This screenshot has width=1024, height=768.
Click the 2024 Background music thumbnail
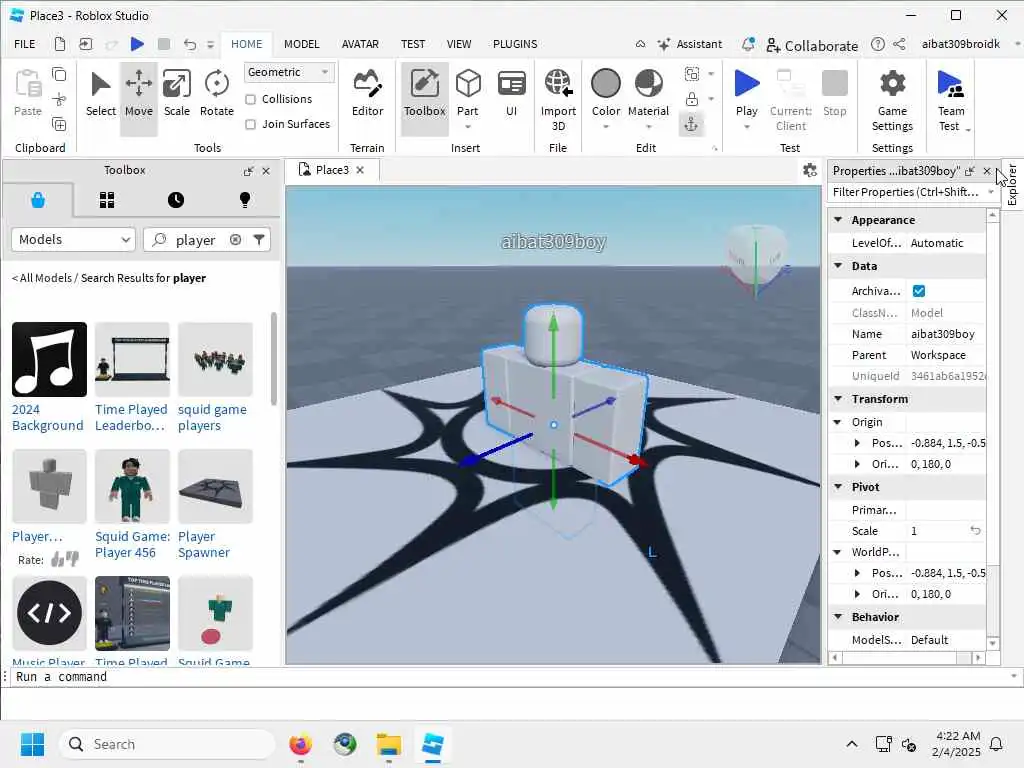click(49, 359)
